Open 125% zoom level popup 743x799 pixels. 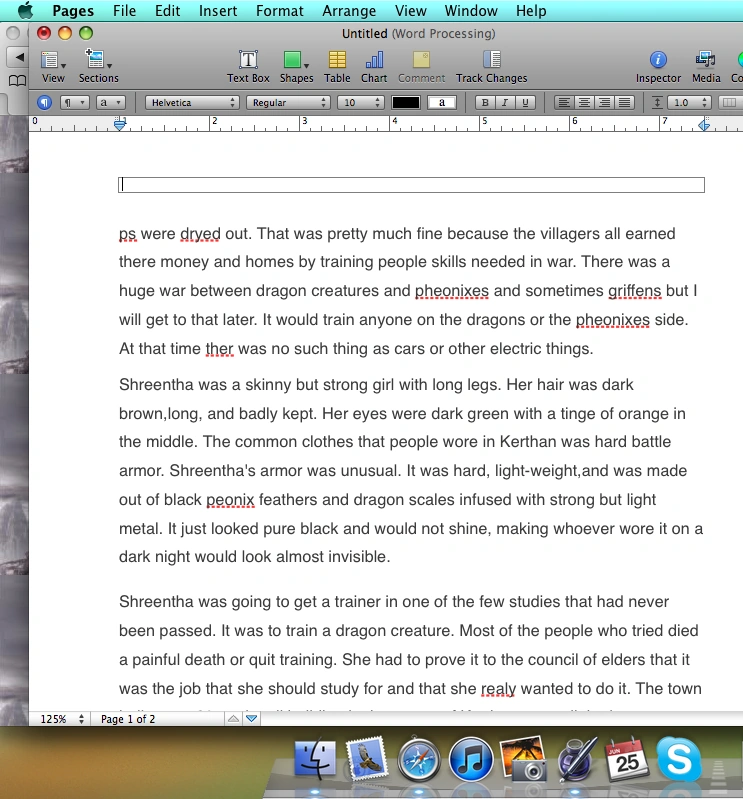click(x=62, y=718)
